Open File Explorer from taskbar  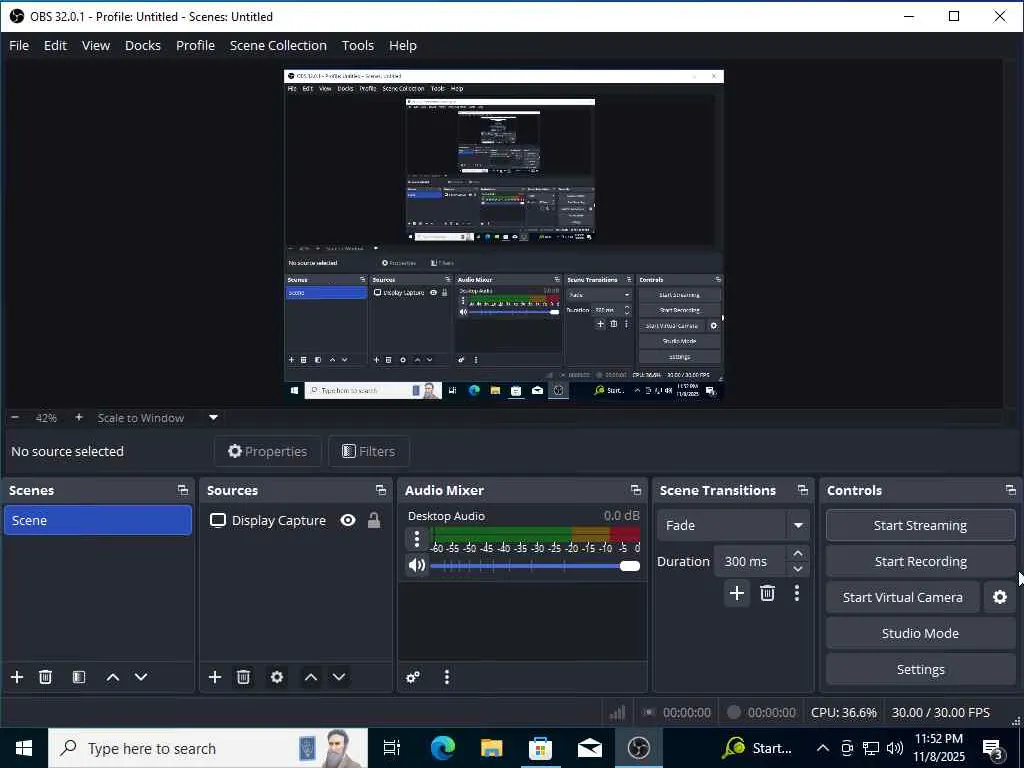(491, 748)
